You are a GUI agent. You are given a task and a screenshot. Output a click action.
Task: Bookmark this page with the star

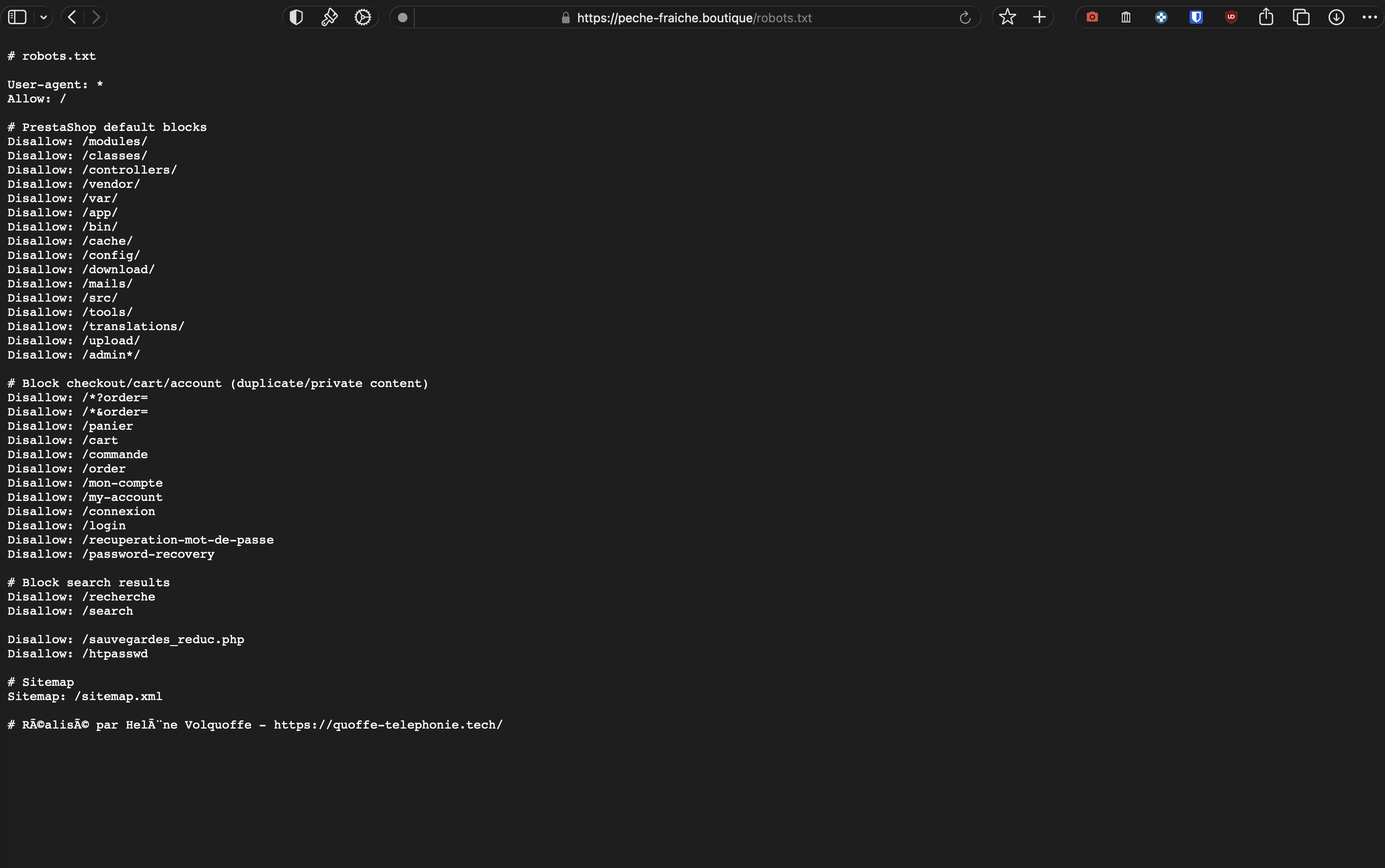point(1007,17)
